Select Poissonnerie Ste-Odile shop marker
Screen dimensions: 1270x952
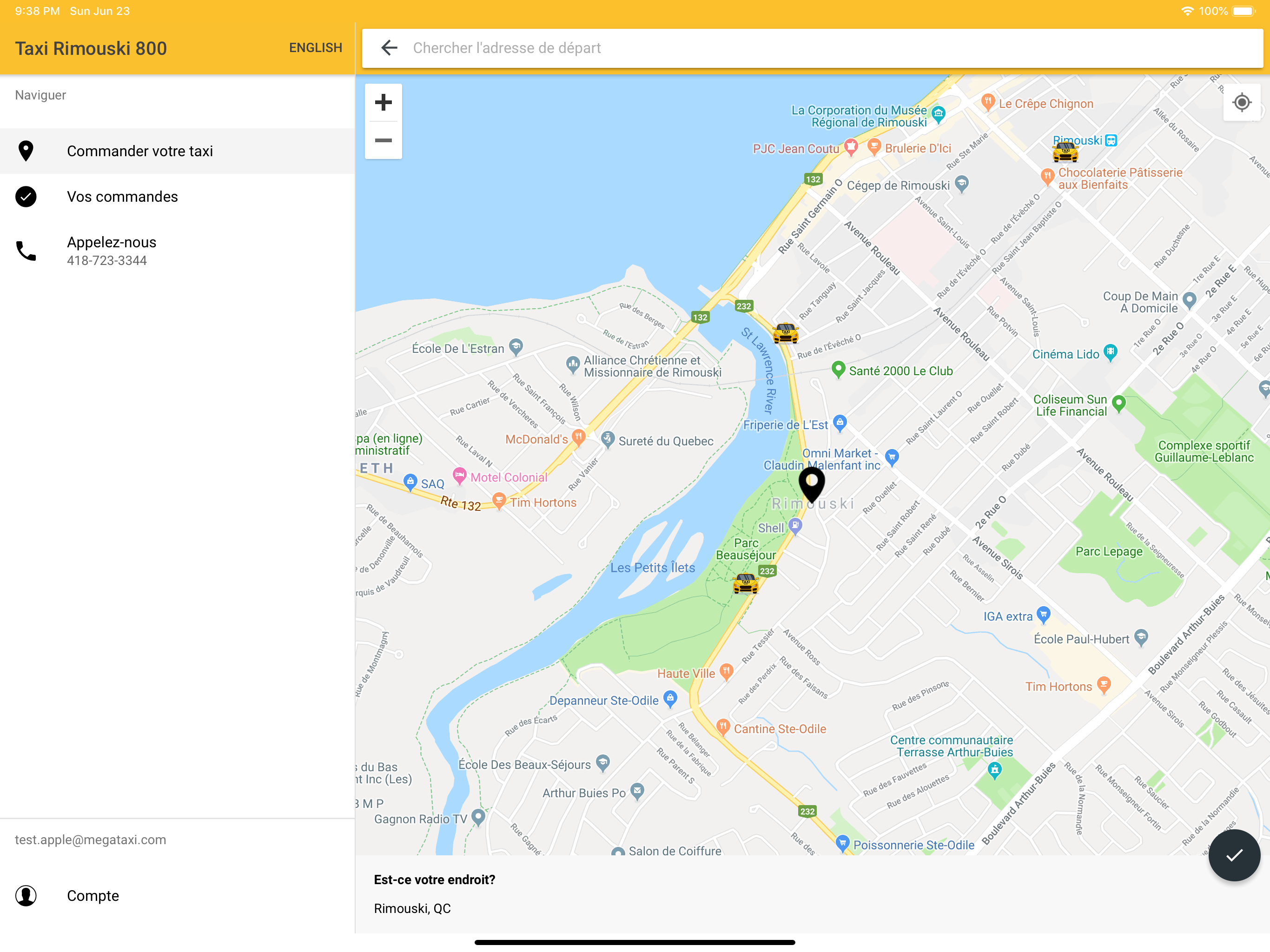click(x=842, y=843)
